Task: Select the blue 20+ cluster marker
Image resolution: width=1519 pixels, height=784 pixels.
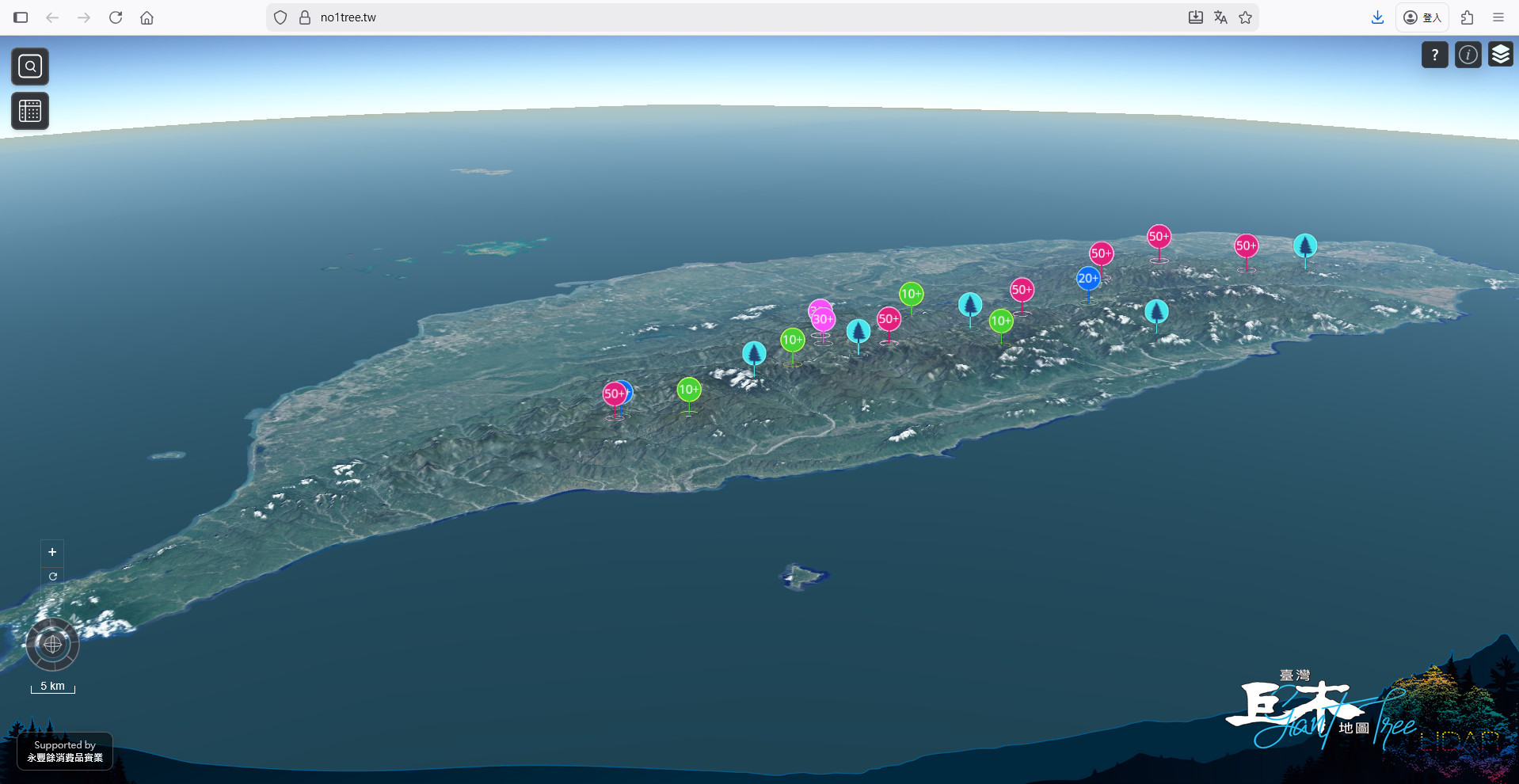Action: tap(1087, 278)
